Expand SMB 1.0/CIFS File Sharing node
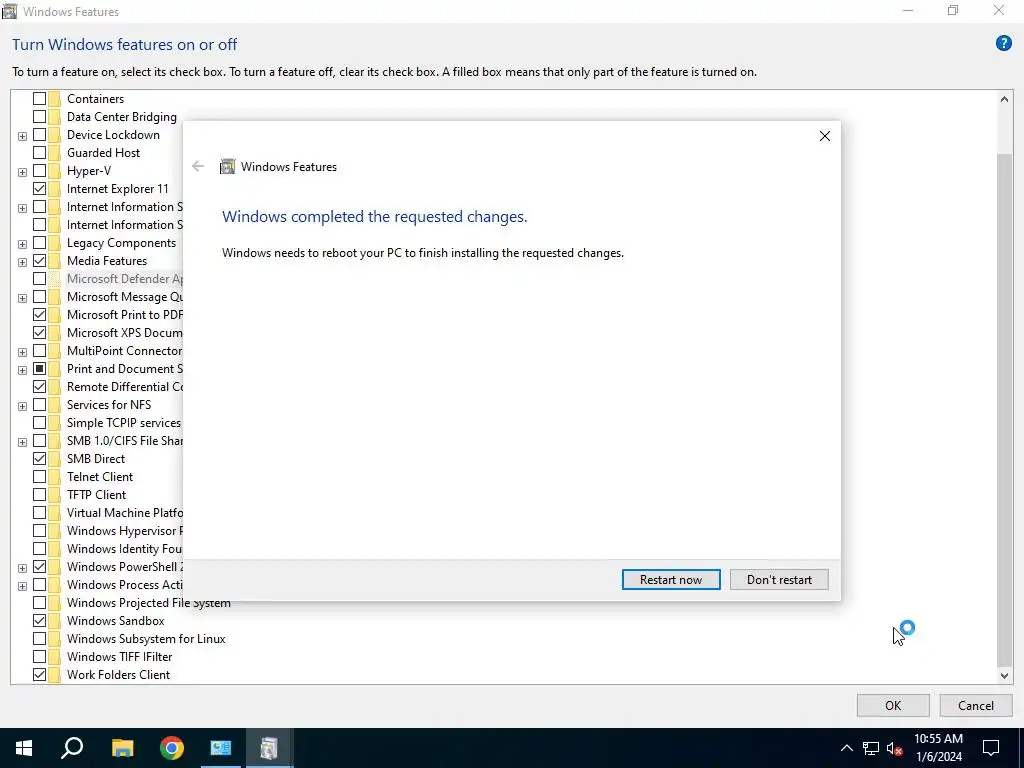 (22, 442)
